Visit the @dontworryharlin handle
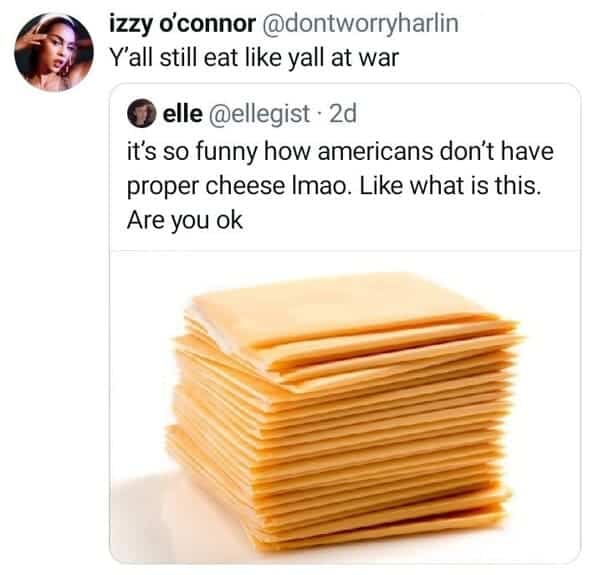Image resolution: width=599 pixels, height=575 pixels. pos(360,23)
